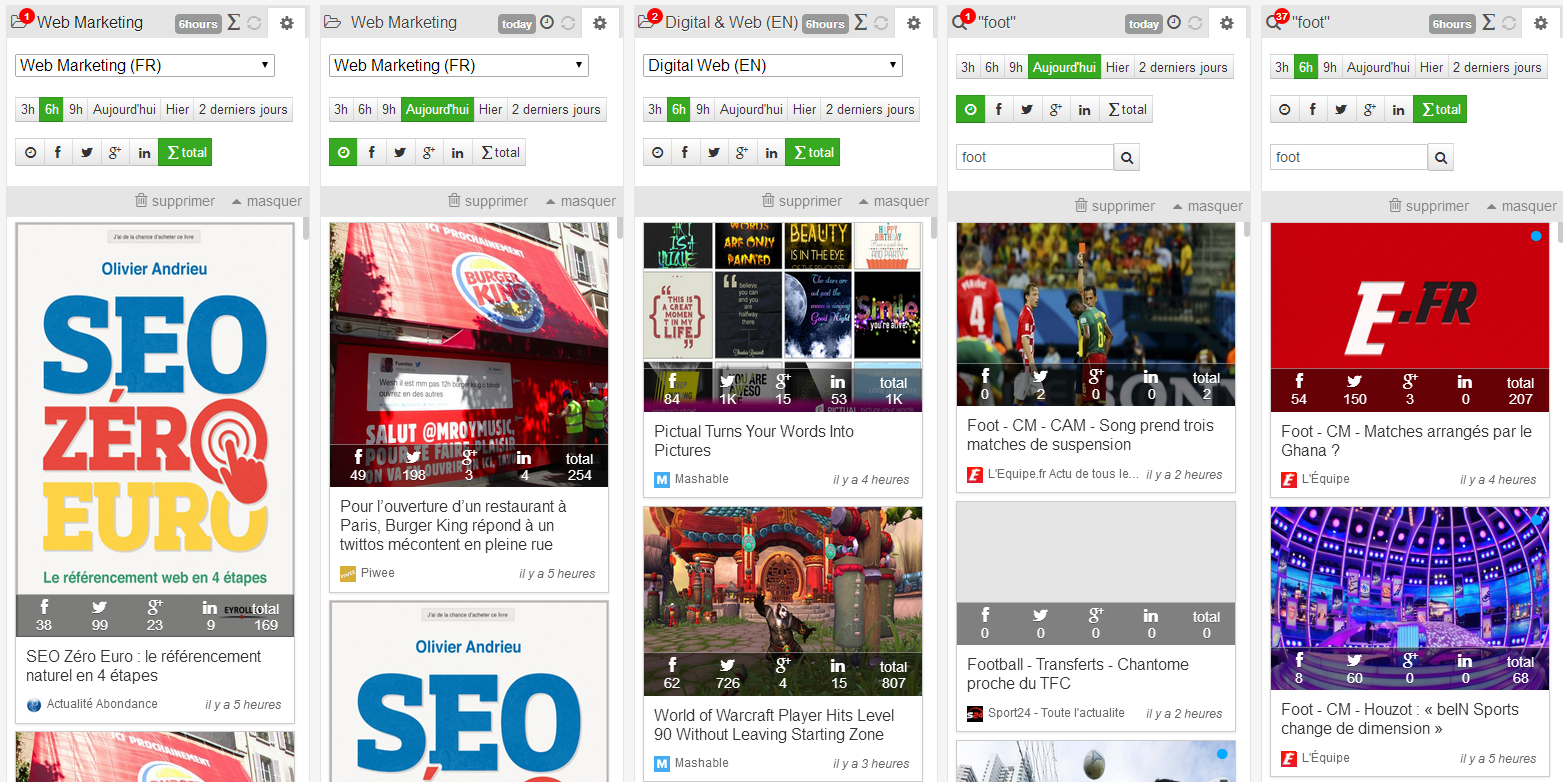Open "Pictual Turns Your Words Into Pictures" article

[x=754, y=441]
